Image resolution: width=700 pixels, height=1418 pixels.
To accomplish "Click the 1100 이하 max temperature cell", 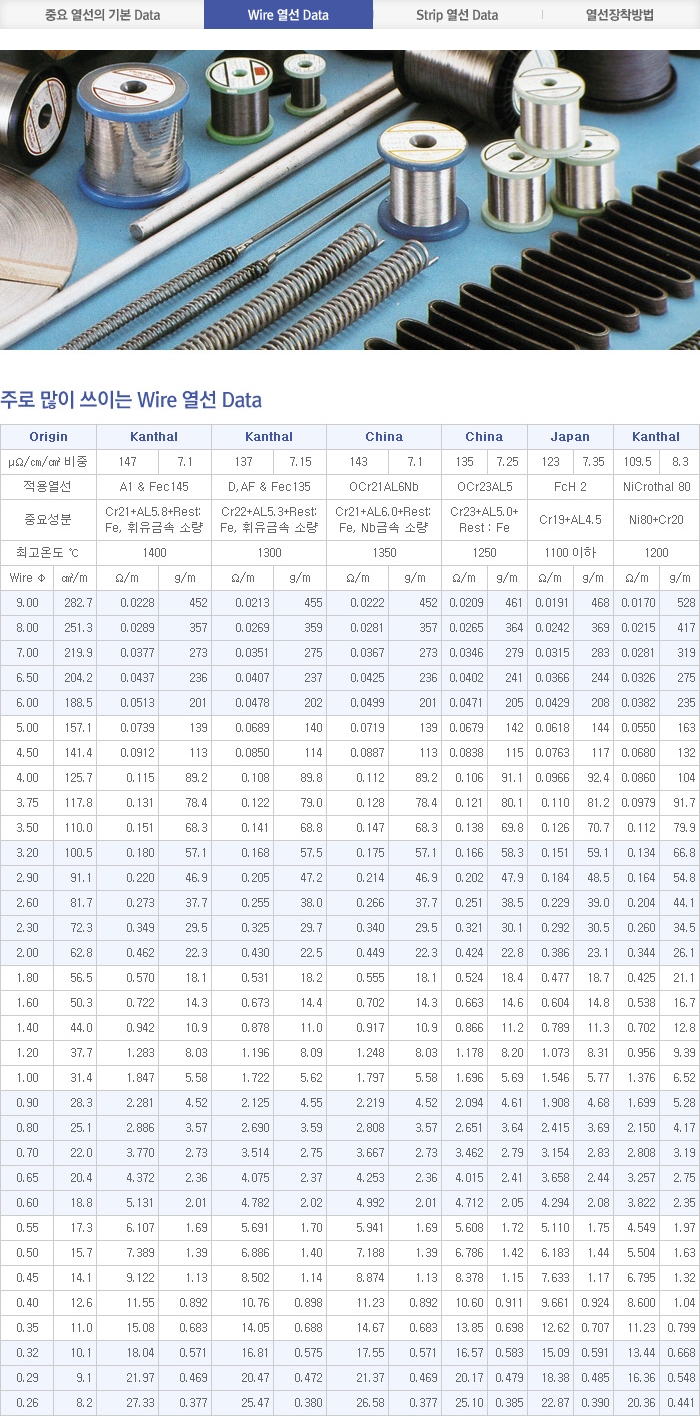I will tap(570, 553).
